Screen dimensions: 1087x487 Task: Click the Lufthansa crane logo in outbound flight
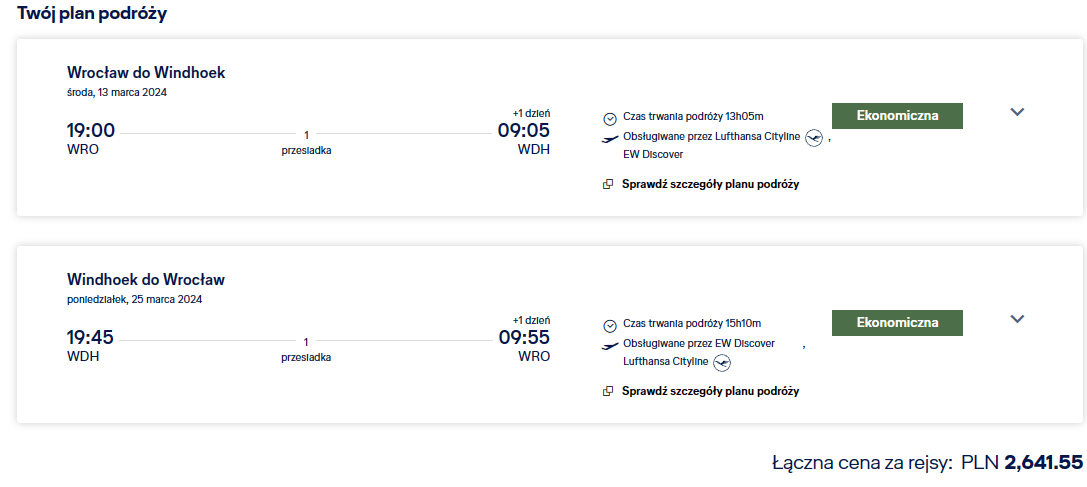[814, 137]
